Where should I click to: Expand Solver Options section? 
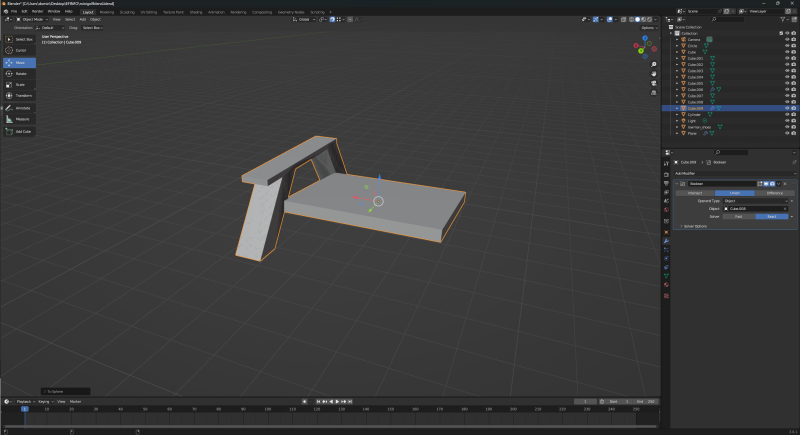[694, 226]
